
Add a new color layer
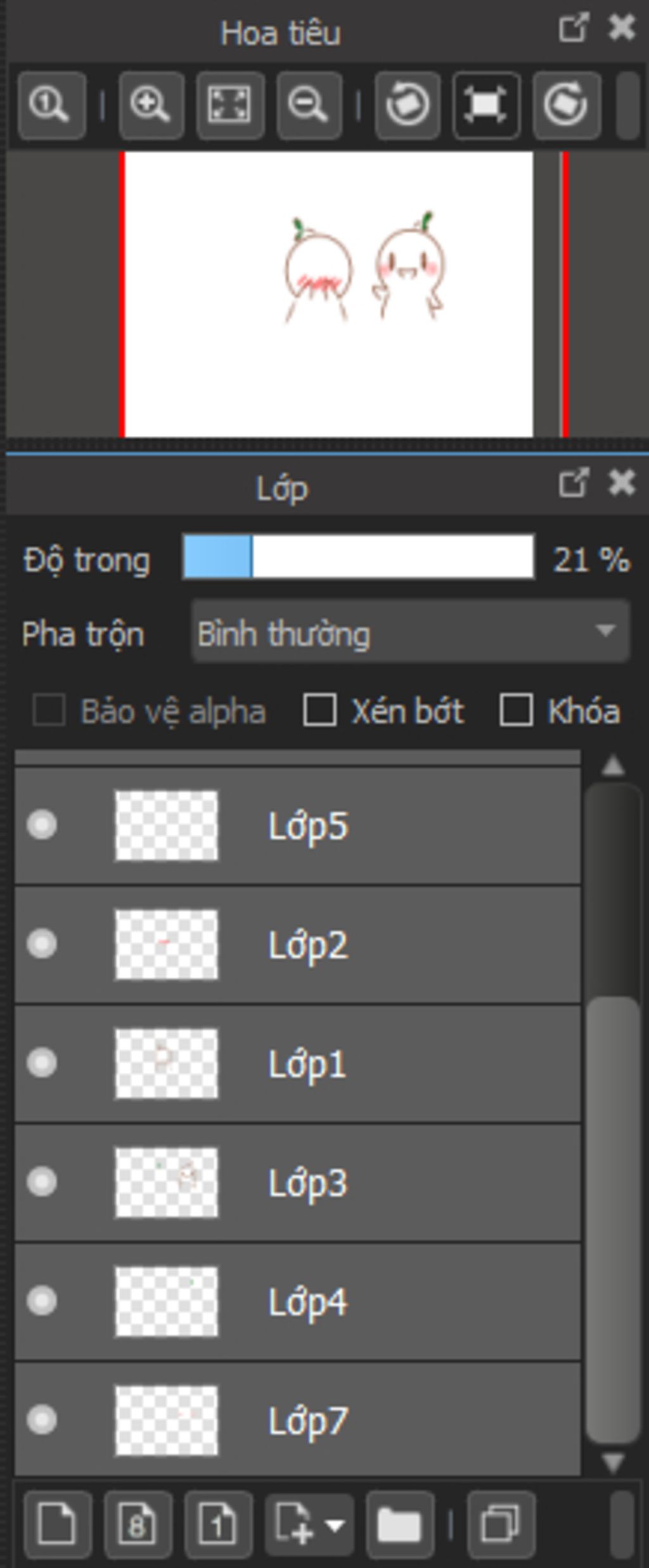[58, 1524]
